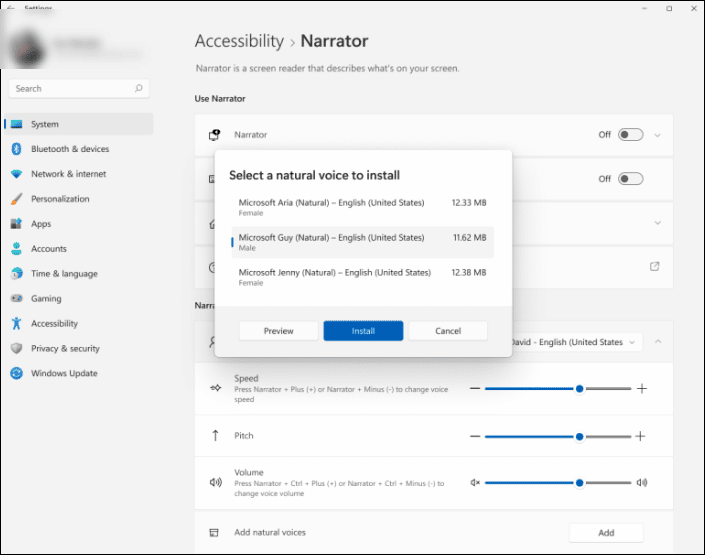Click the Speed sparkle icon

point(215,388)
